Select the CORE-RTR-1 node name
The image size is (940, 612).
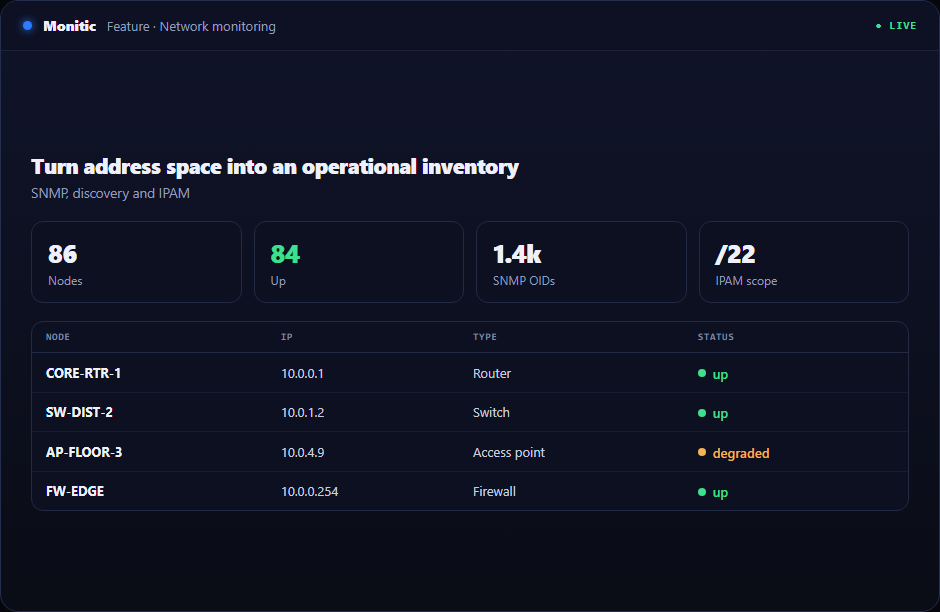83,373
